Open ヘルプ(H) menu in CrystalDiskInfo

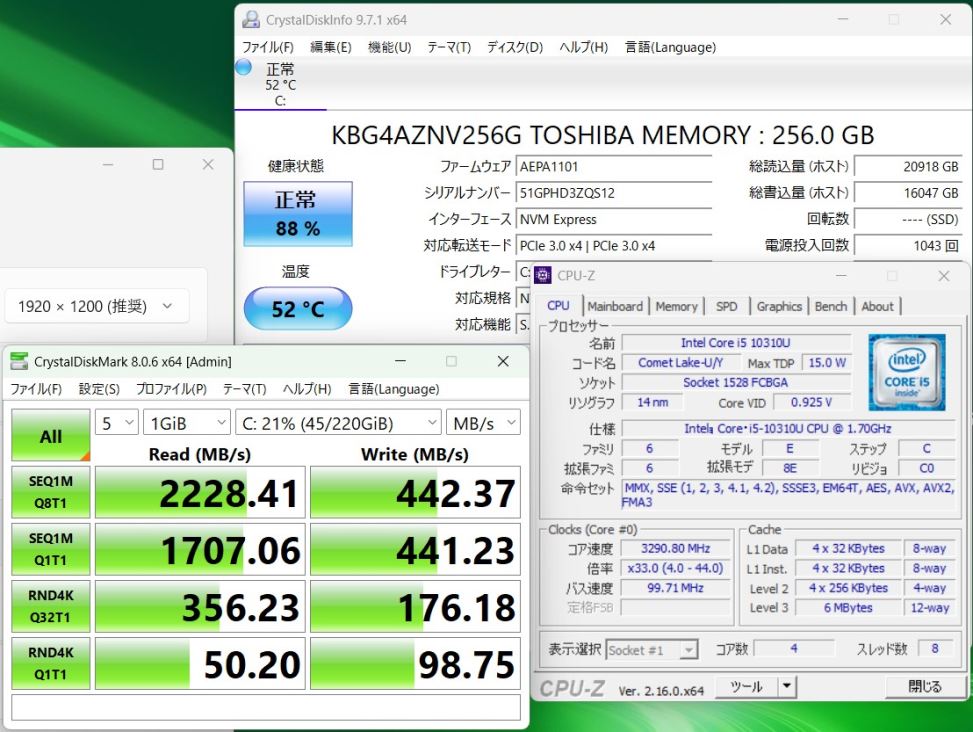[x=583, y=47]
